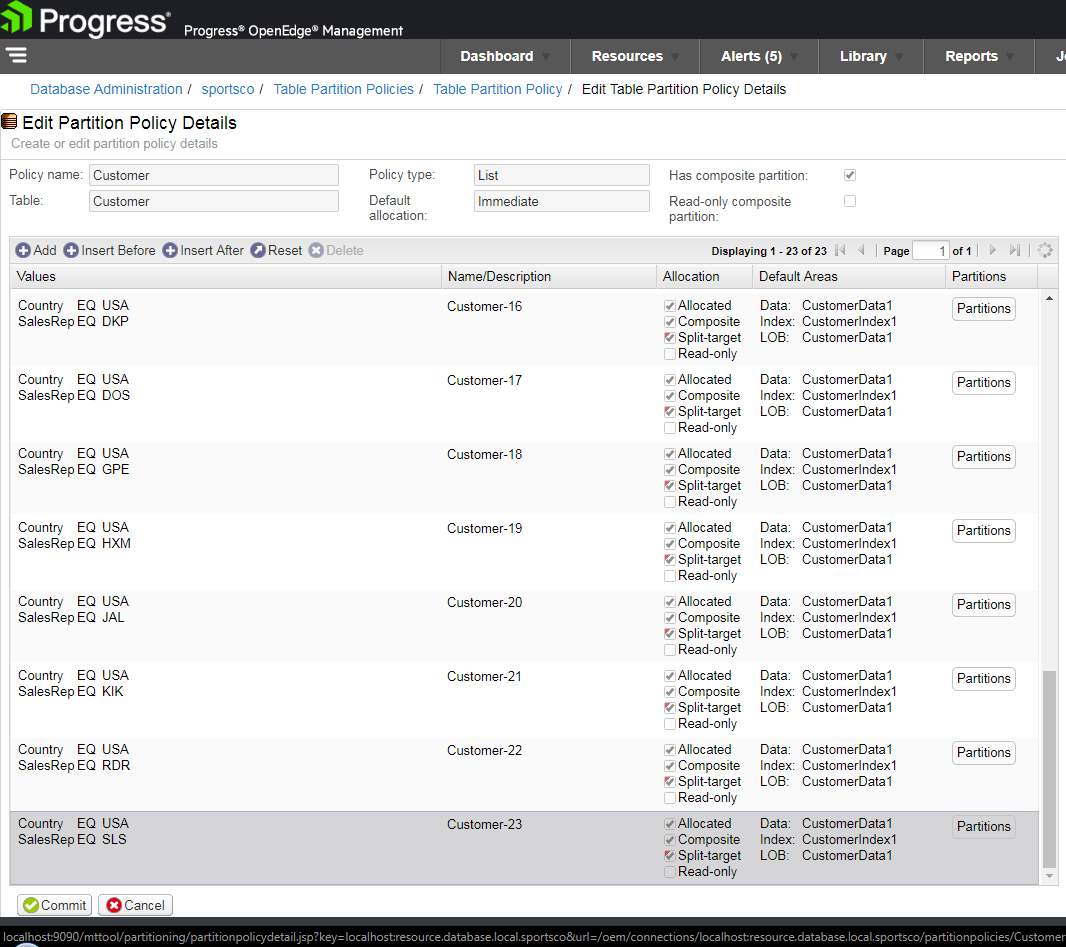
Task: Open Partitions for Customer-23
Action: [x=984, y=827]
